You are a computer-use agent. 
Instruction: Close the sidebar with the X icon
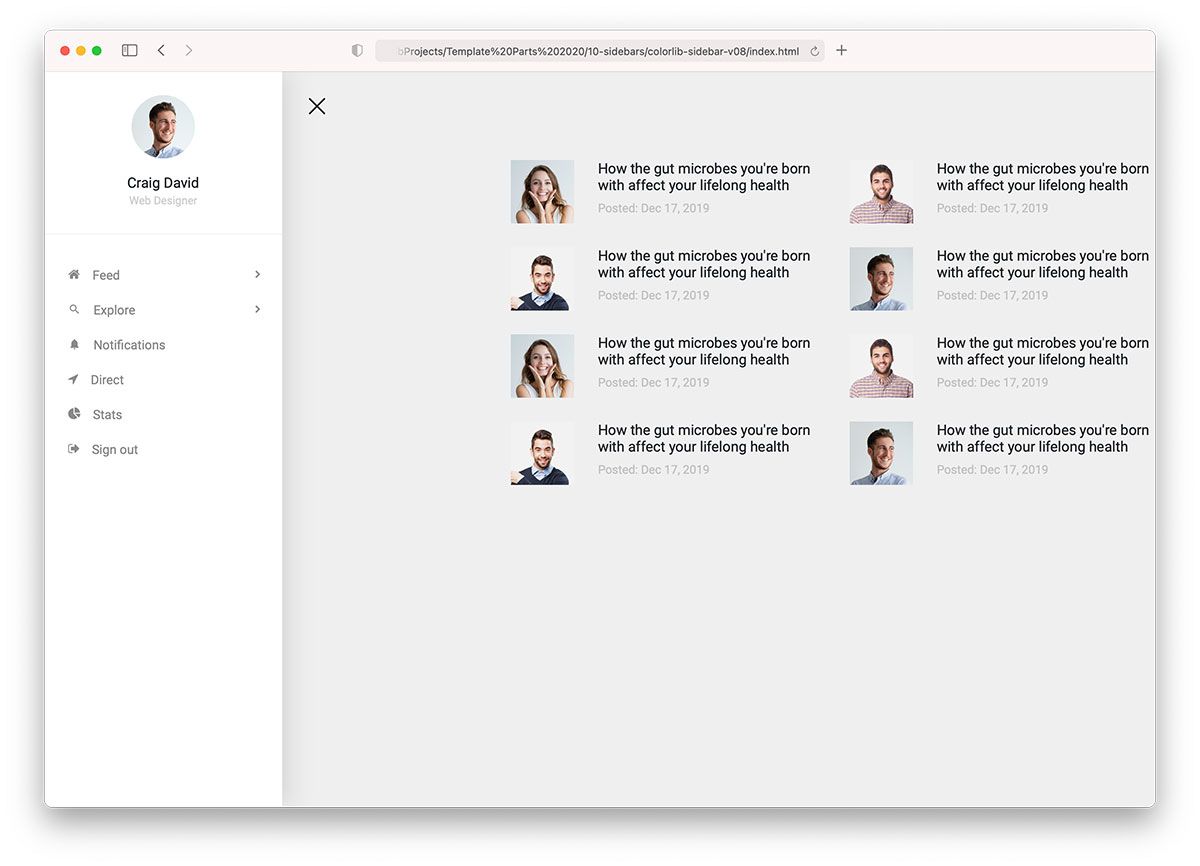pos(317,106)
